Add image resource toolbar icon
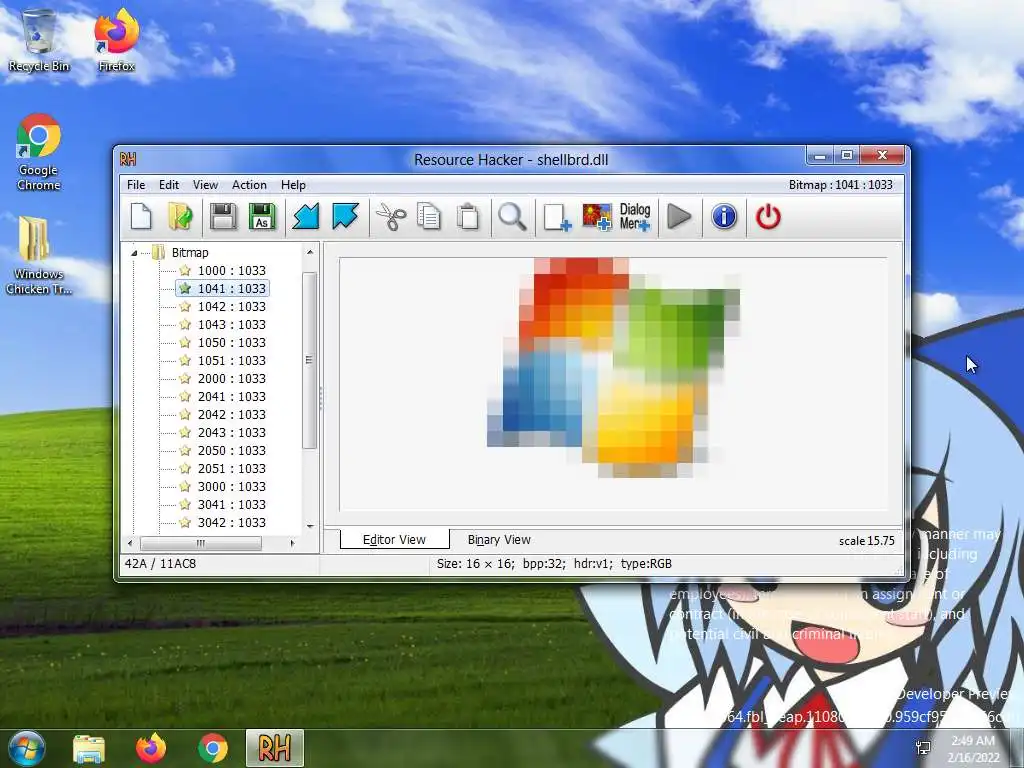Viewport: 1024px width, 768px height. (597, 217)
